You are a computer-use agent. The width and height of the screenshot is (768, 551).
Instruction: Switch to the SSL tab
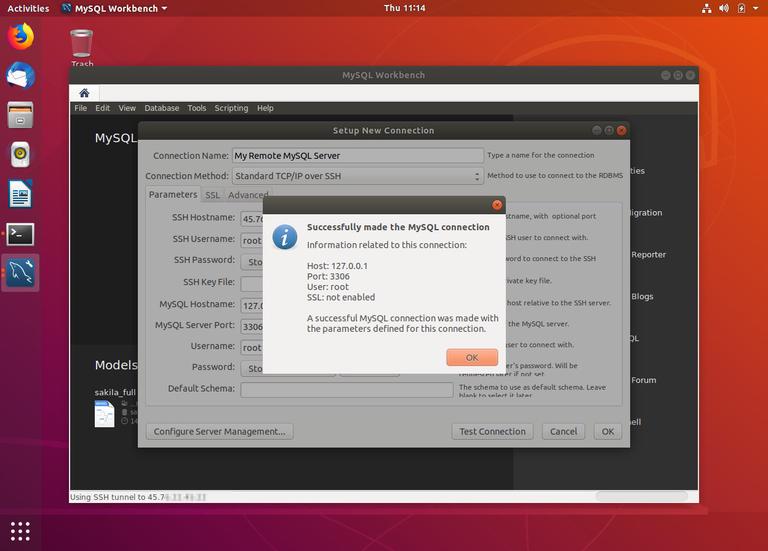point(212,195)
